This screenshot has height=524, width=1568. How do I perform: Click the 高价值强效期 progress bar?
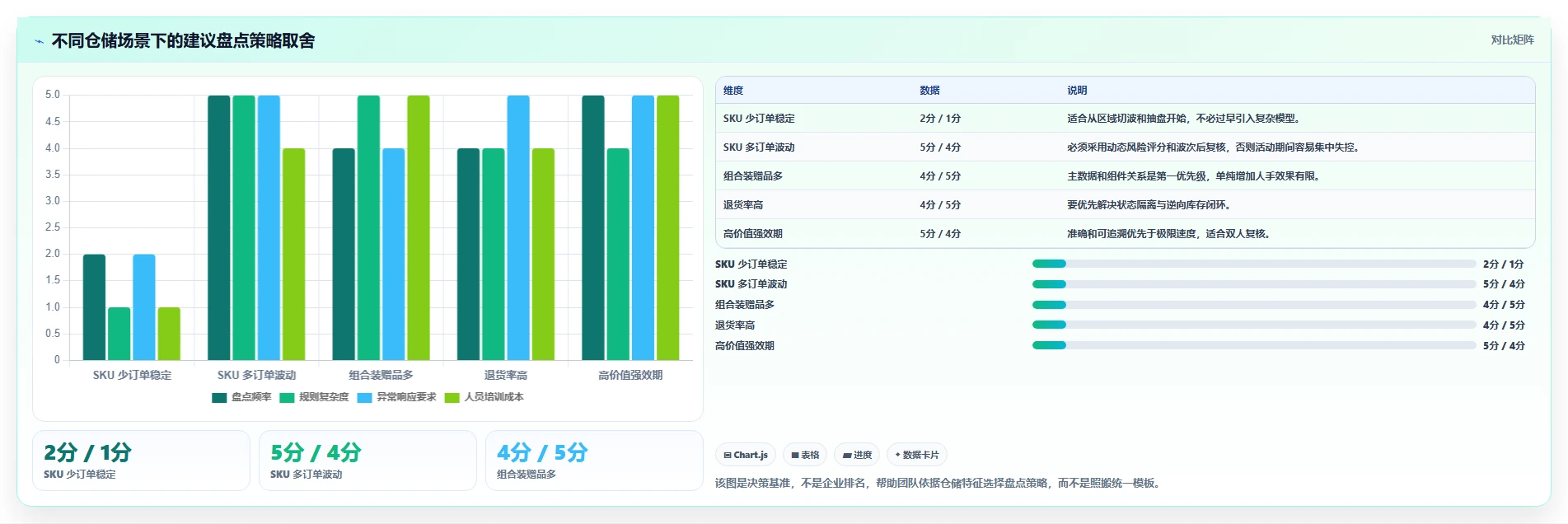coord(1254,345)
